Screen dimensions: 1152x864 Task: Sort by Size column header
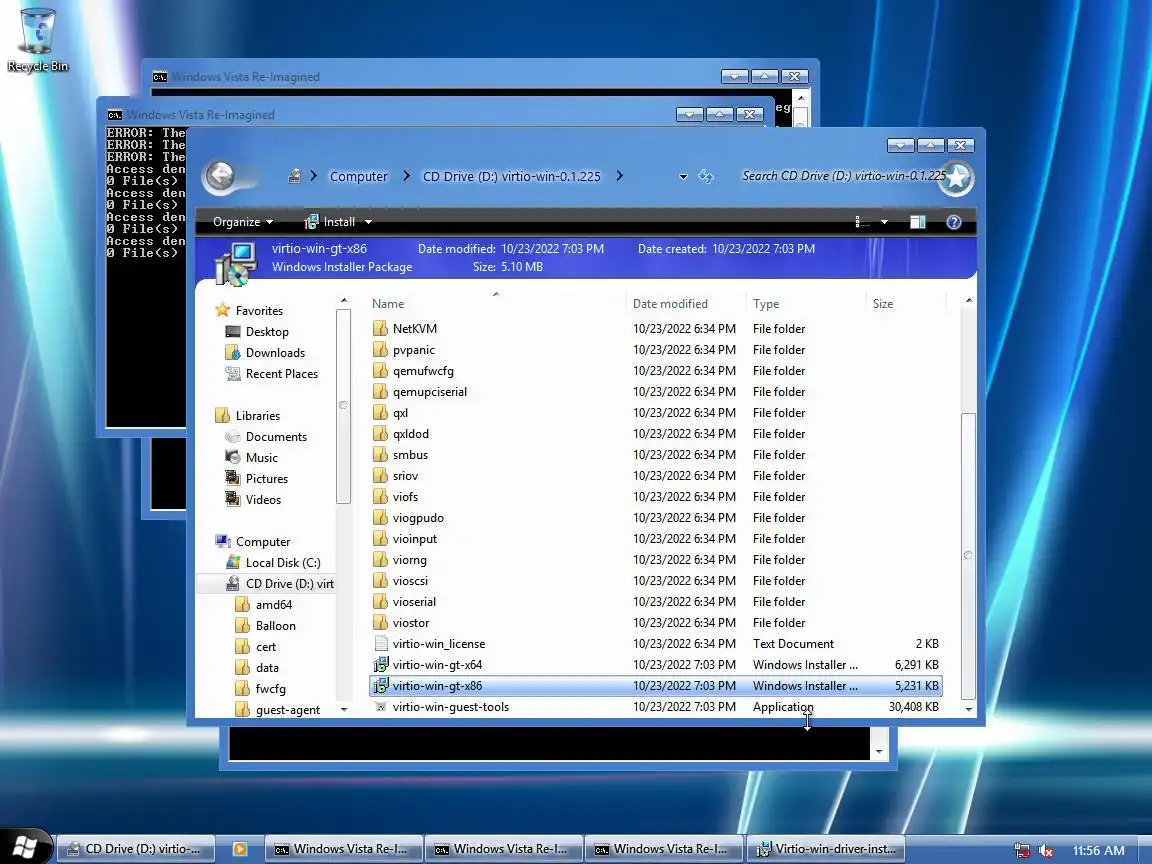coord(906,303)
